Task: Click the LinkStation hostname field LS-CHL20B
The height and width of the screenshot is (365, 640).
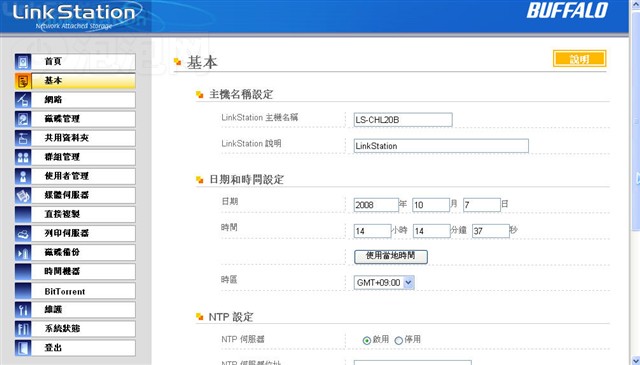Action: (403, 120)
